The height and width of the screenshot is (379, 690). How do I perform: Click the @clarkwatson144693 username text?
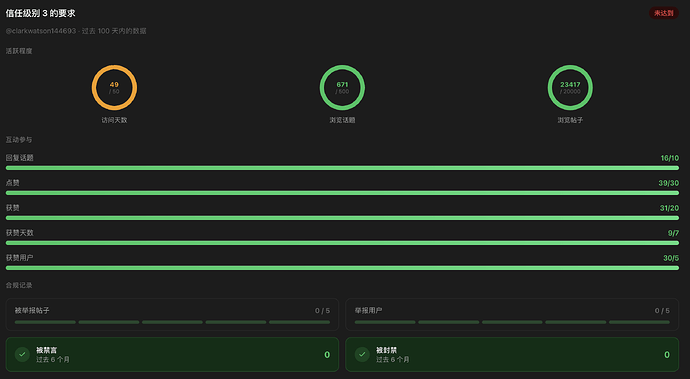(x=41, y=31)
